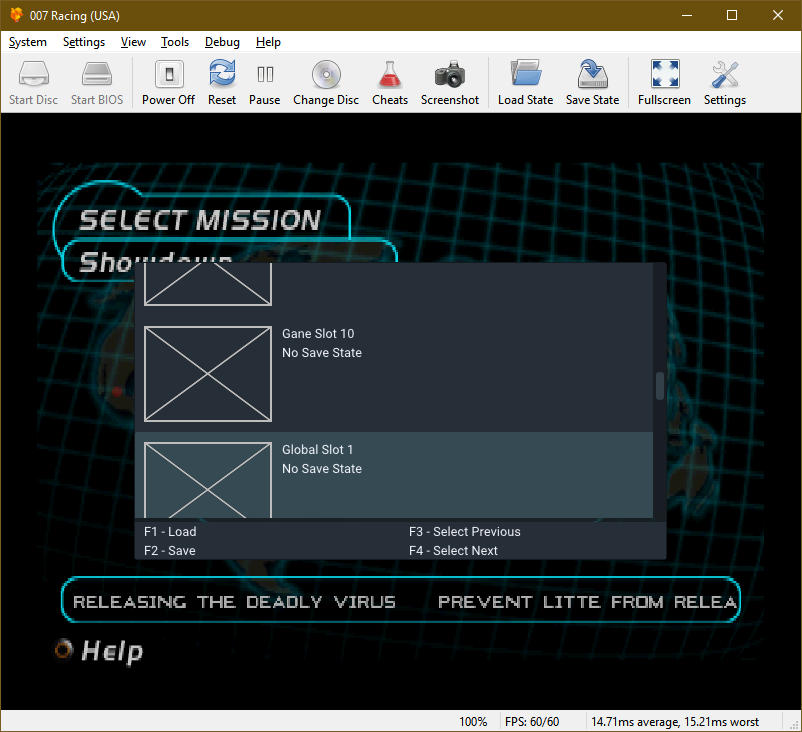Open the Tools menu

[175, 42]
